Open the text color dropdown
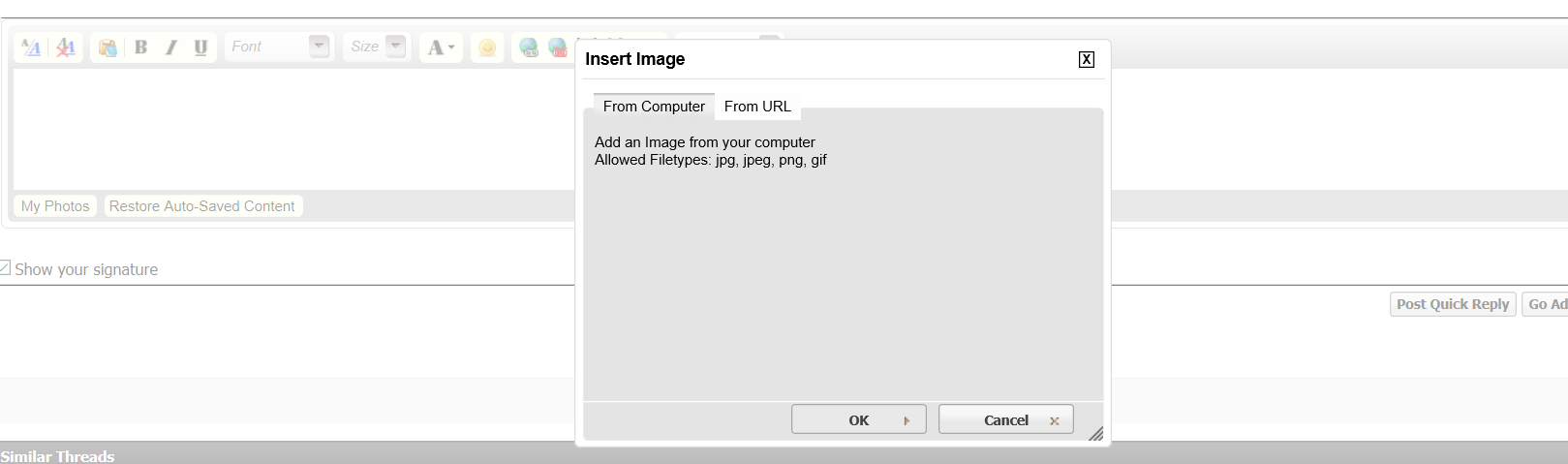This screenshot has height=464, width=1568. [x=441, y=46]
